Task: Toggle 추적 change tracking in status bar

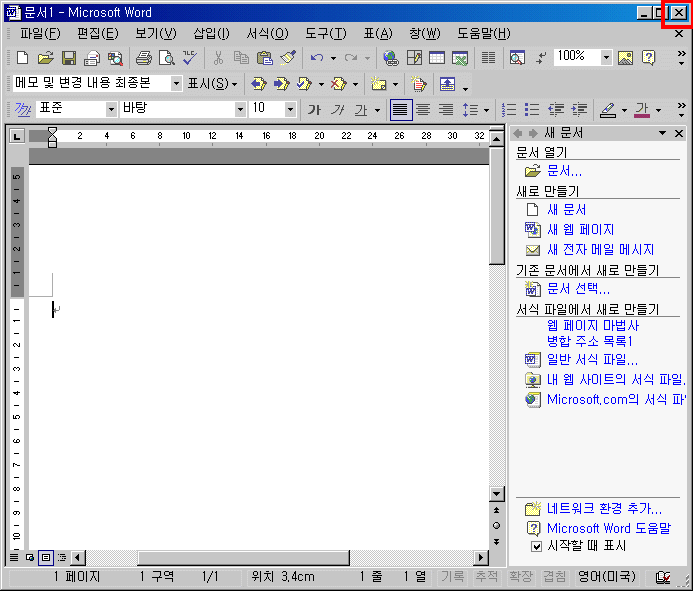Action: pos(486,576)
